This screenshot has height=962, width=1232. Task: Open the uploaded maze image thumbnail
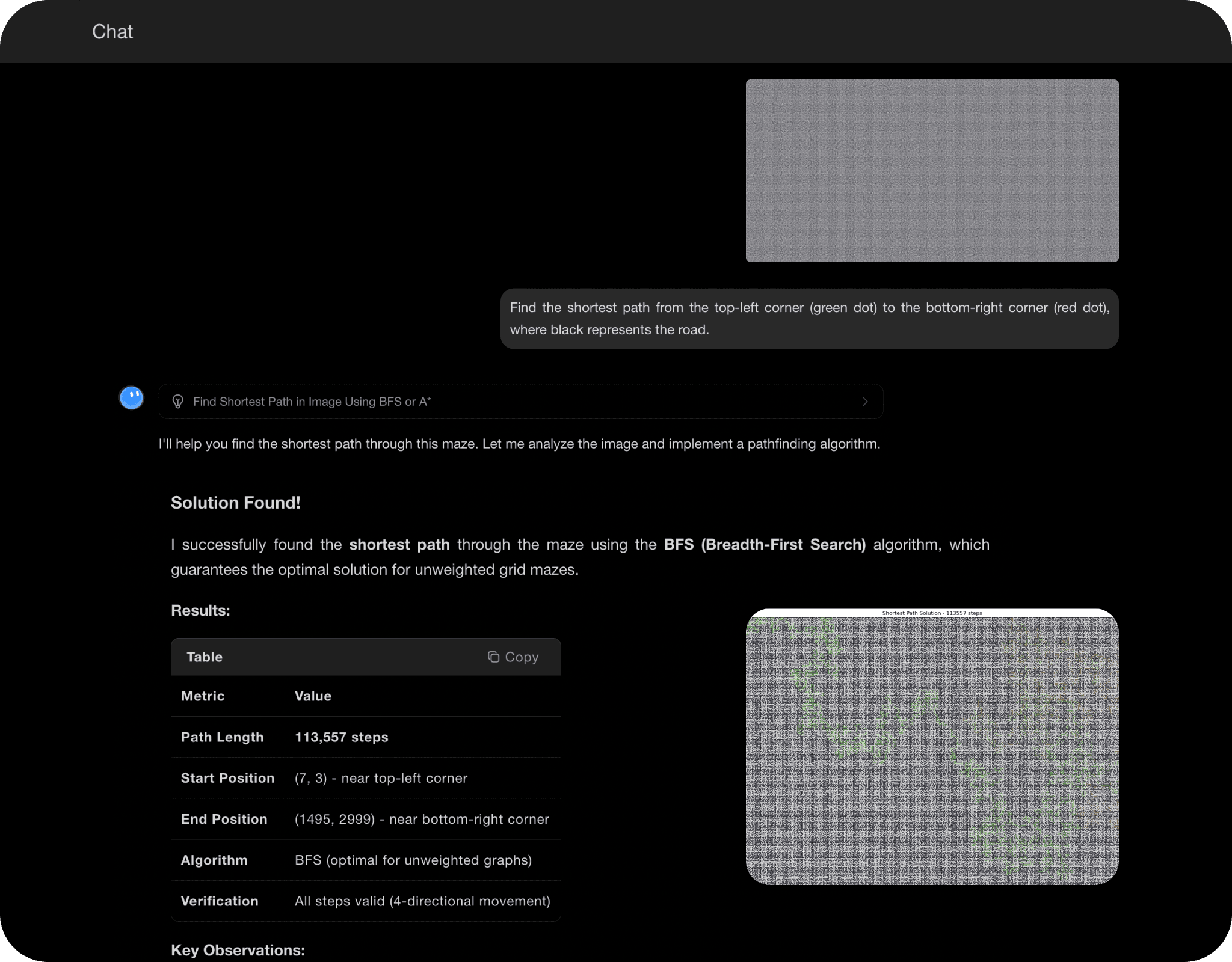(932, 171)
